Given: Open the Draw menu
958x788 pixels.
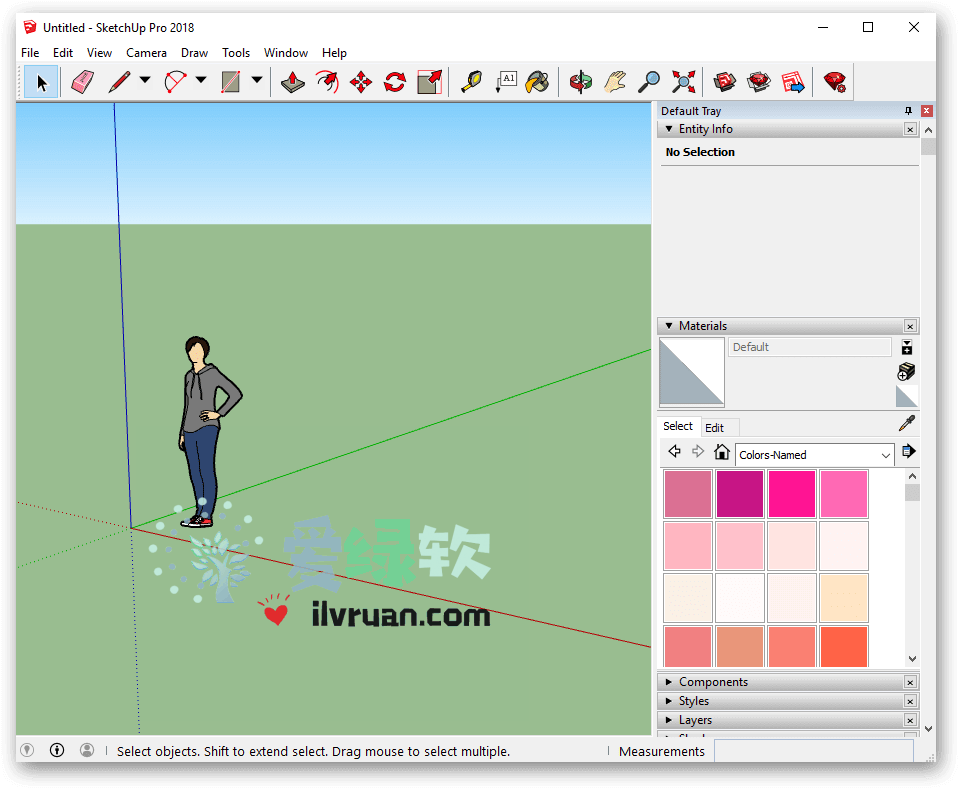Looking at the screenshot, I should pos(194,53).
